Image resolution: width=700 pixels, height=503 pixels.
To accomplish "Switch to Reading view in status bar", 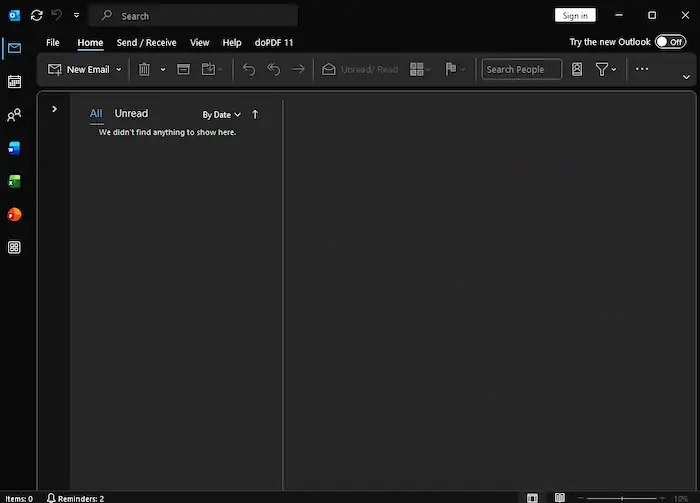I will (560, 498).
